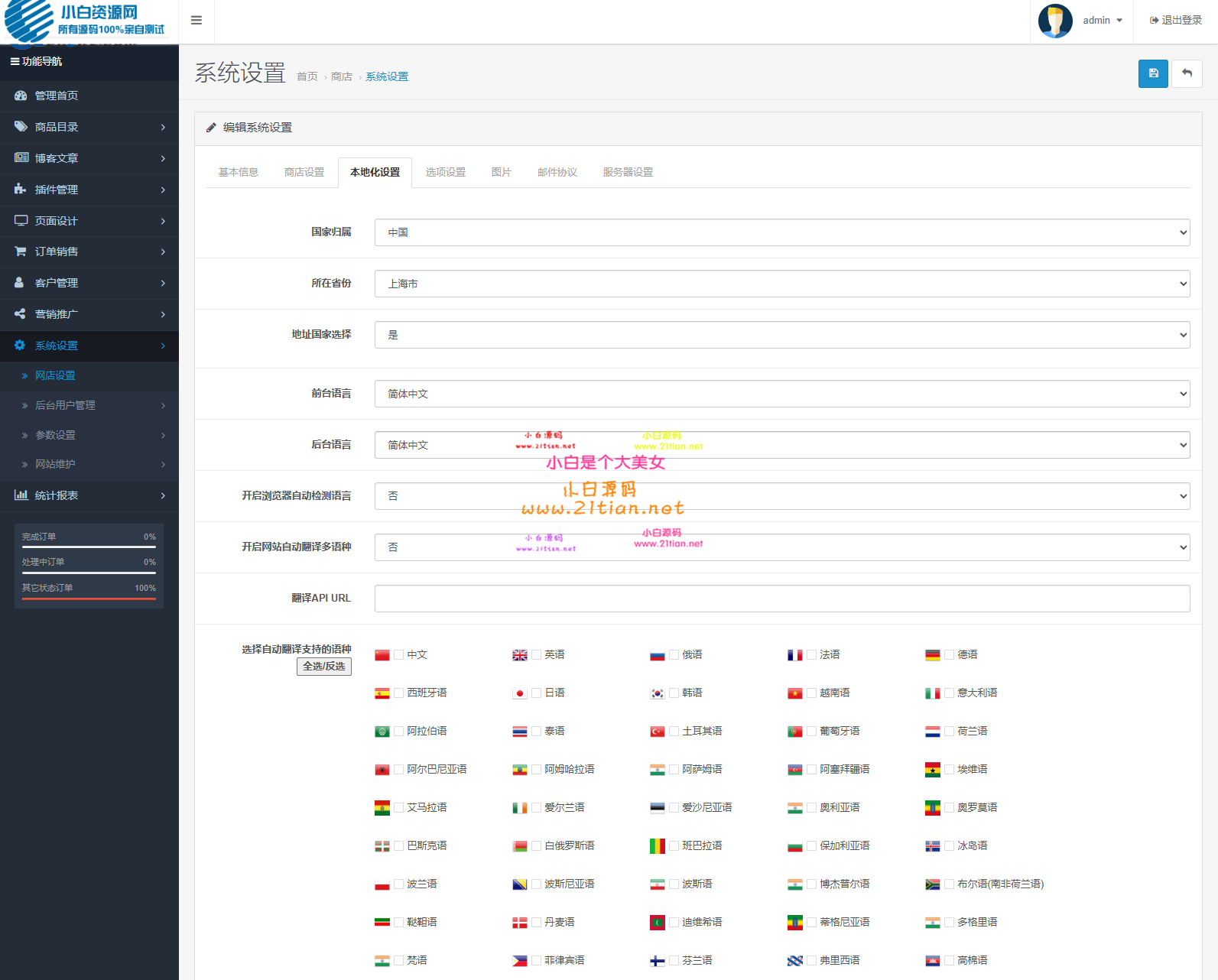Tick the 德语 language checkbox
The image size is (1218, 980).
coord(949,655)
